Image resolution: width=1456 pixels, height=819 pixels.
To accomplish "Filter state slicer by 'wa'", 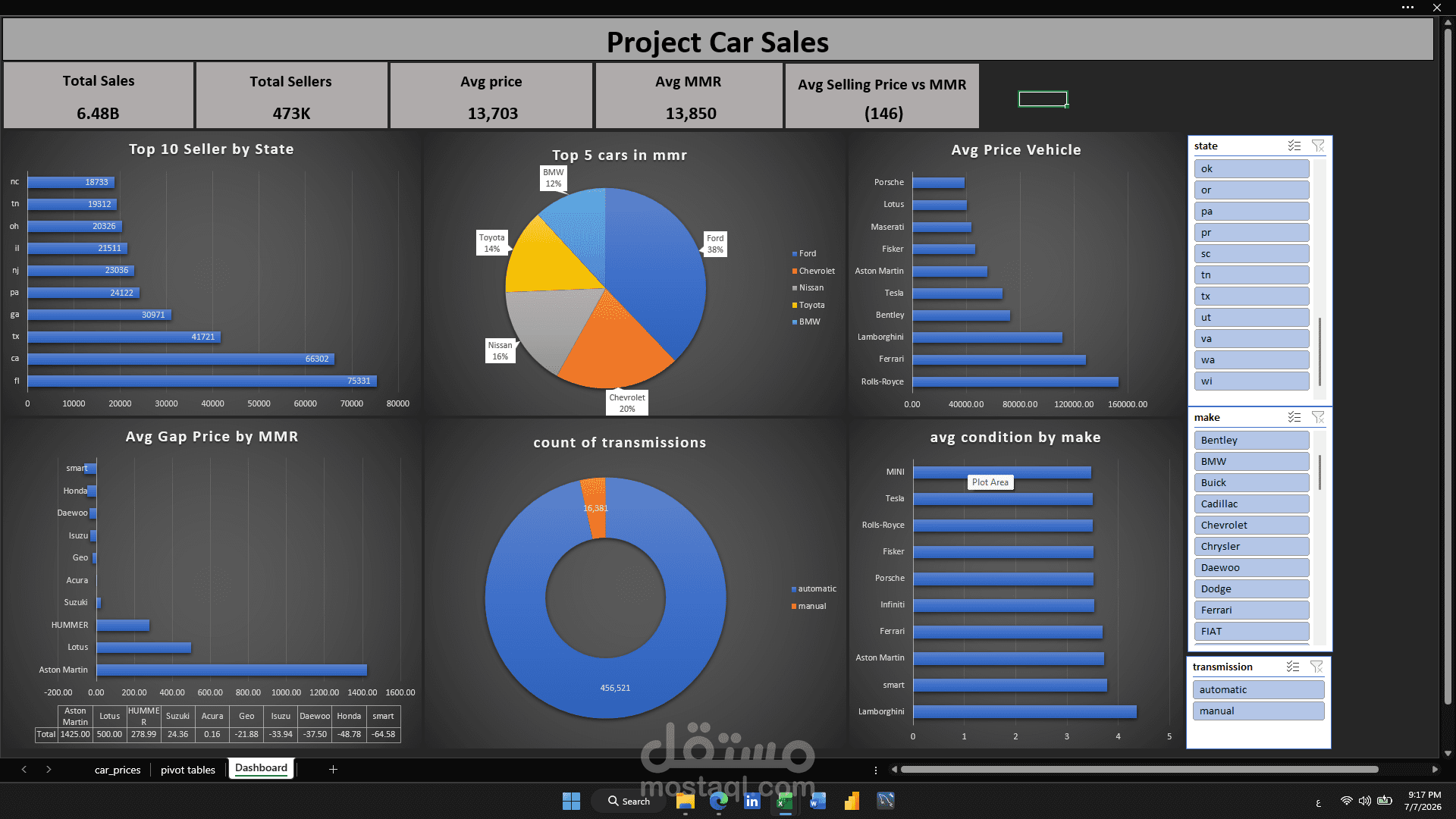I will (x=1251, y=360).
